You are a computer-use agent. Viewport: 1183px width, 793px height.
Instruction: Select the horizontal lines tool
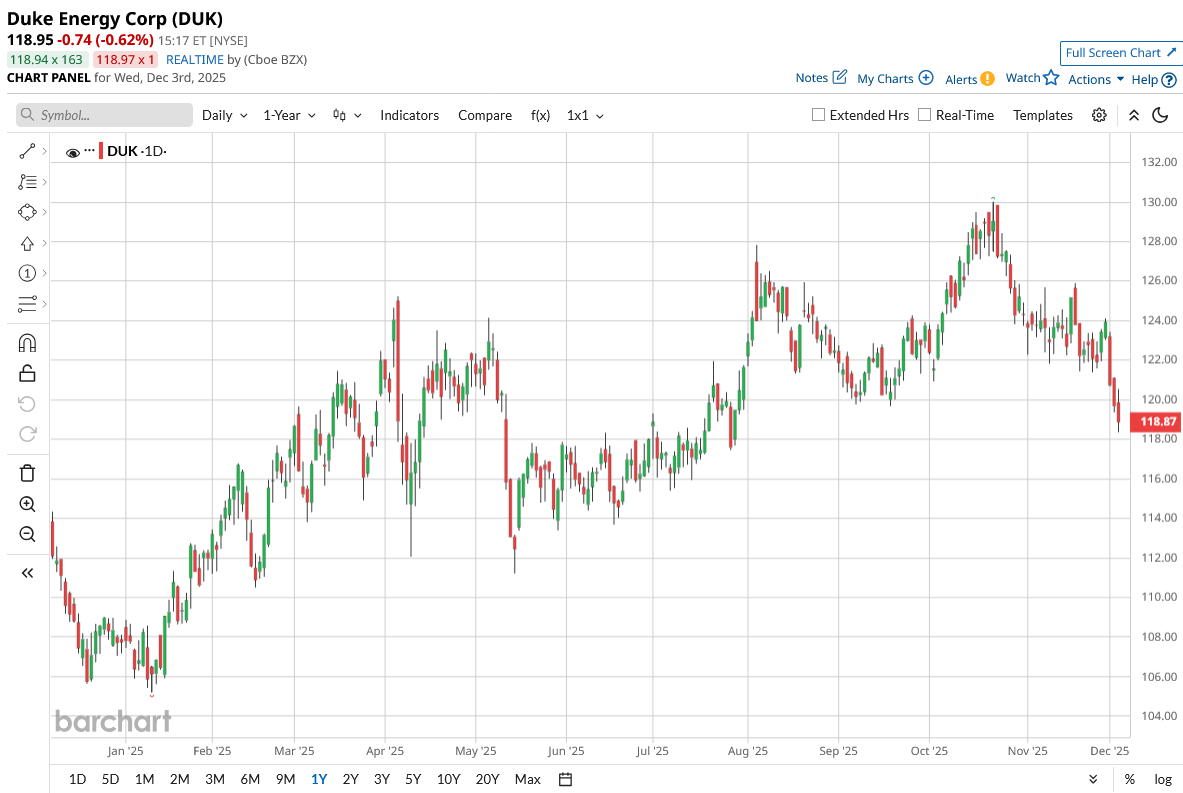[x=27, y=304]
